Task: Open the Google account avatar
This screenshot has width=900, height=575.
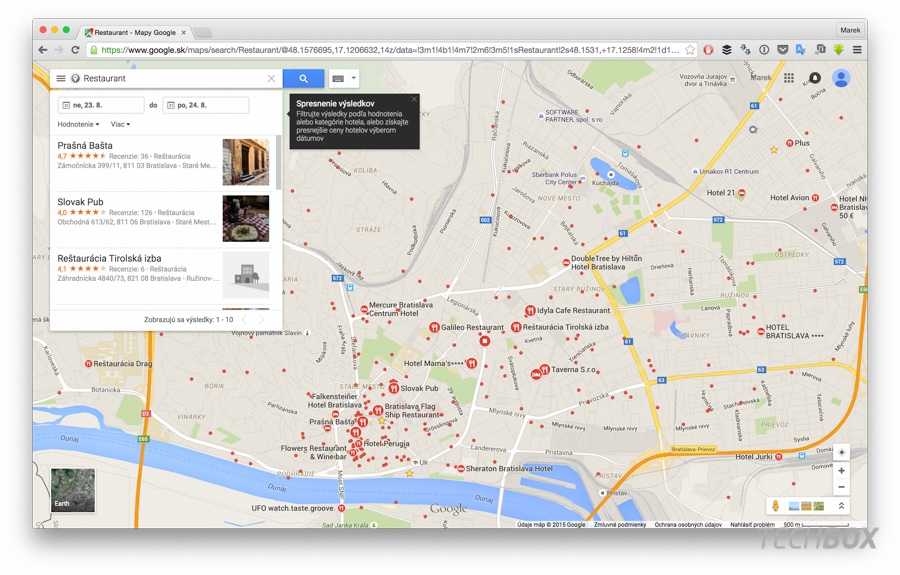Action: point(841,78)
